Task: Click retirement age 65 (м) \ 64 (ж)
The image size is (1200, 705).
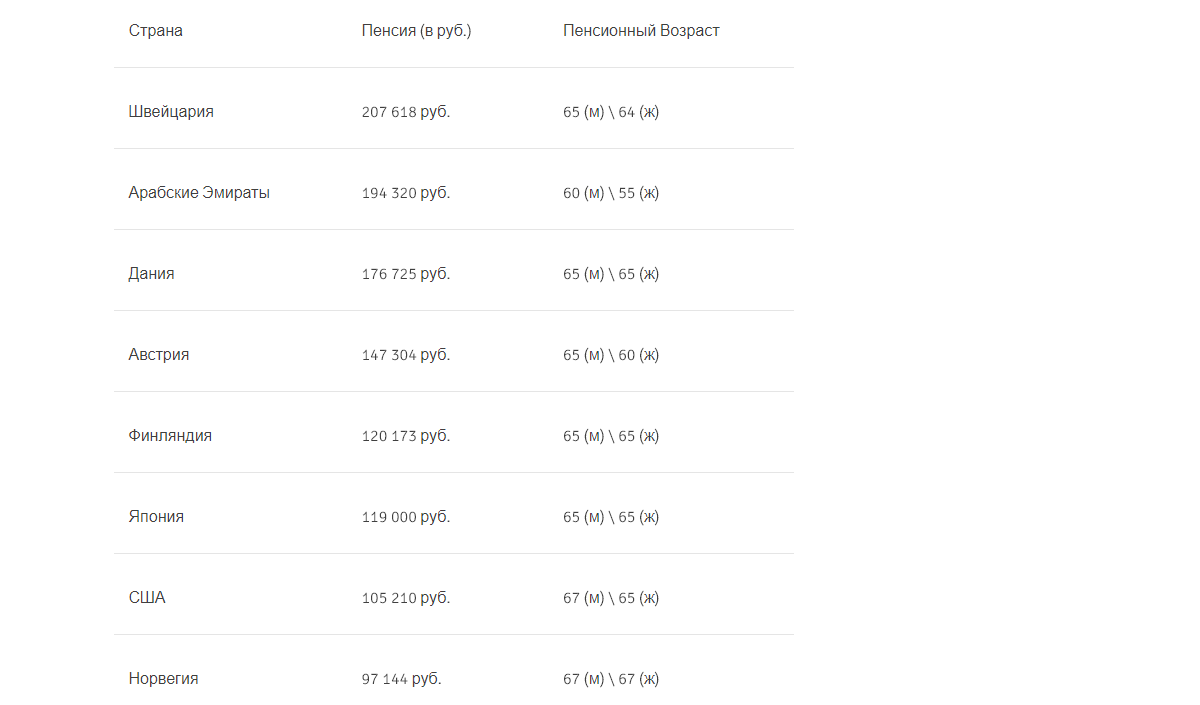Action: click(x=611, y=112)
